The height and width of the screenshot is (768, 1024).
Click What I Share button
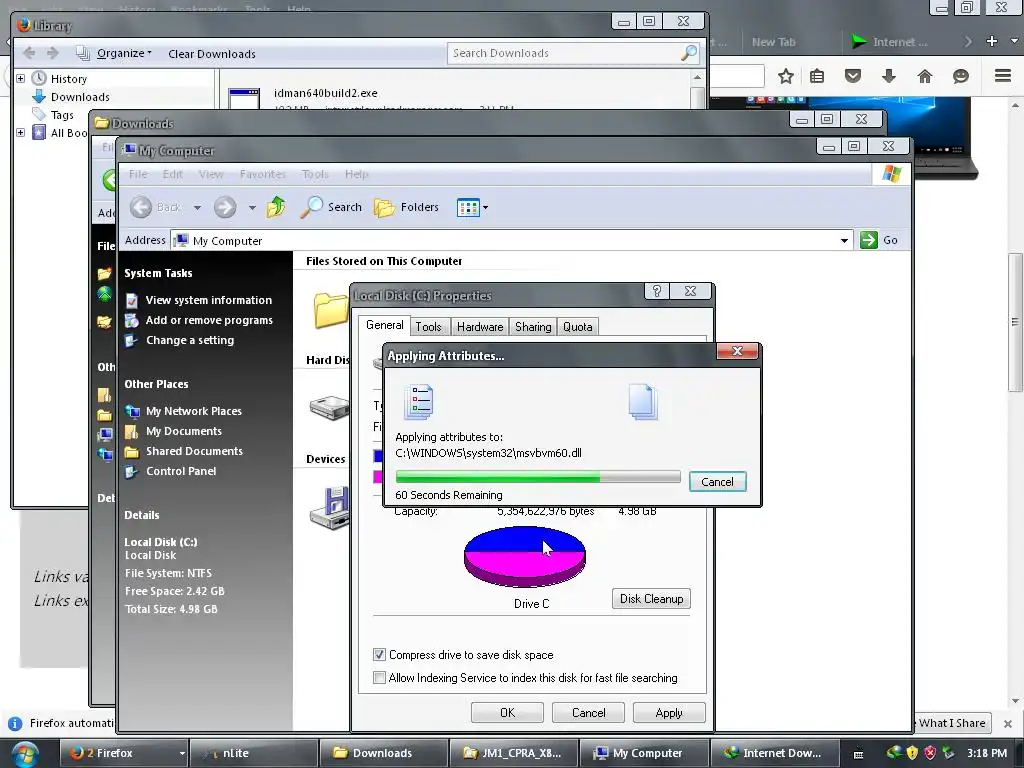952,723
